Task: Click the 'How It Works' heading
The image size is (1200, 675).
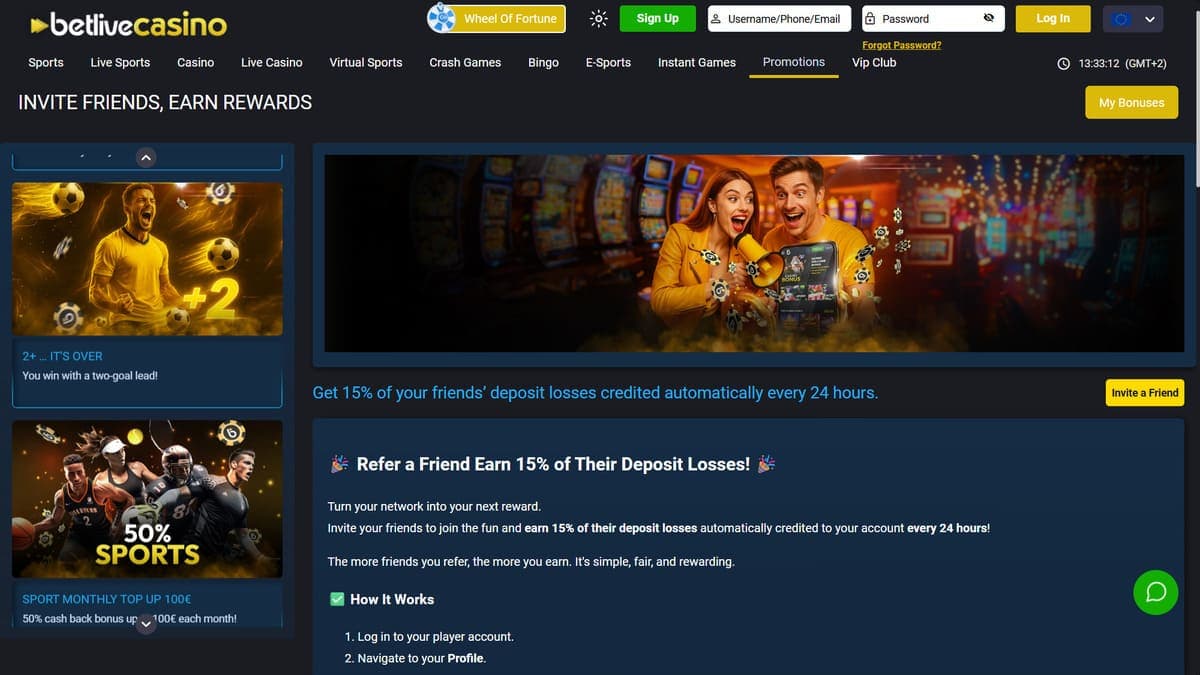Action: click(x=392, y=599)
